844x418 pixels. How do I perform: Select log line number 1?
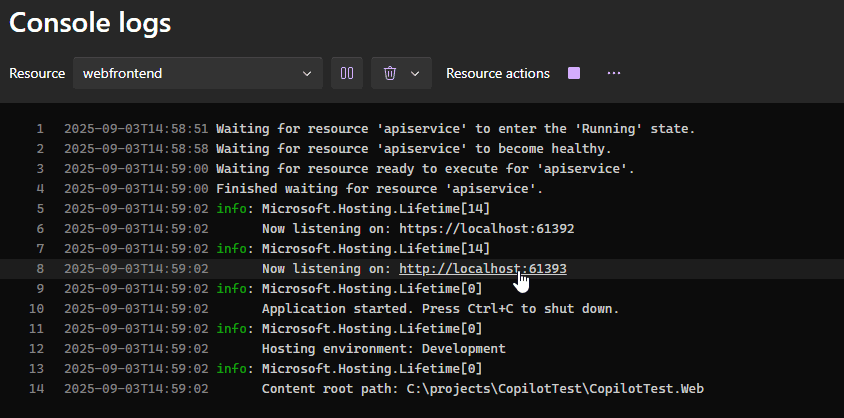39,129
